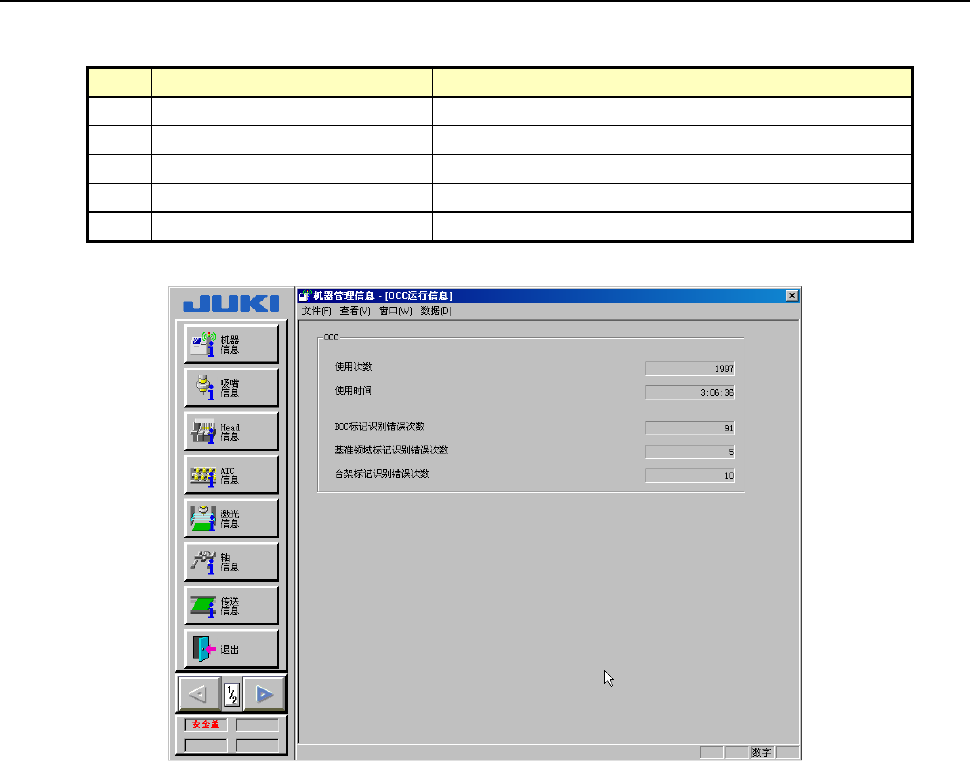Open the 查看(V) menu
This screenshot has width=970, height=761.
(354, 311)
